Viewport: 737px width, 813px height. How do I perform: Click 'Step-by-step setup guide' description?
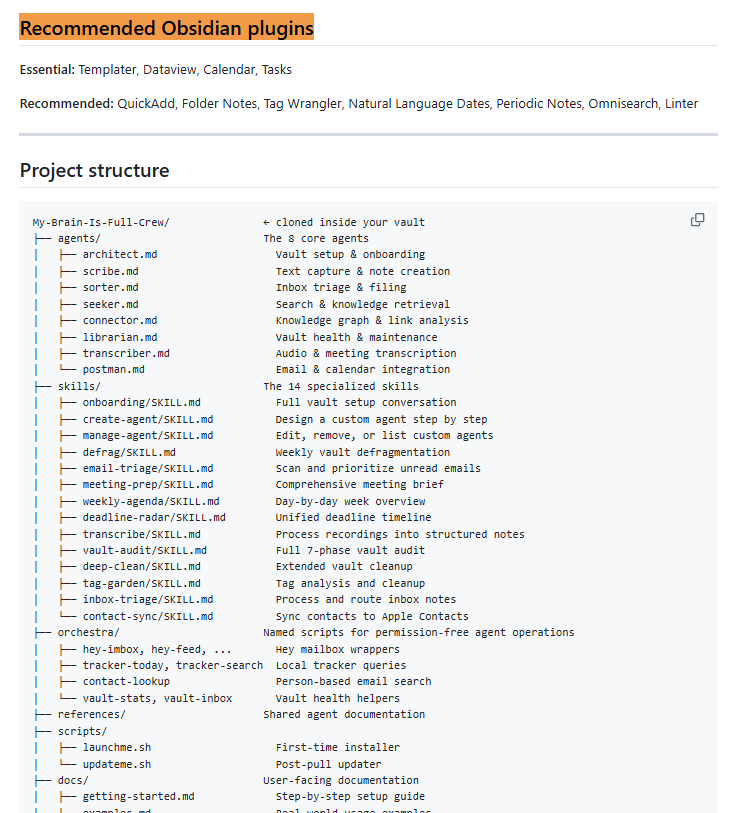(x=350, y=796)
